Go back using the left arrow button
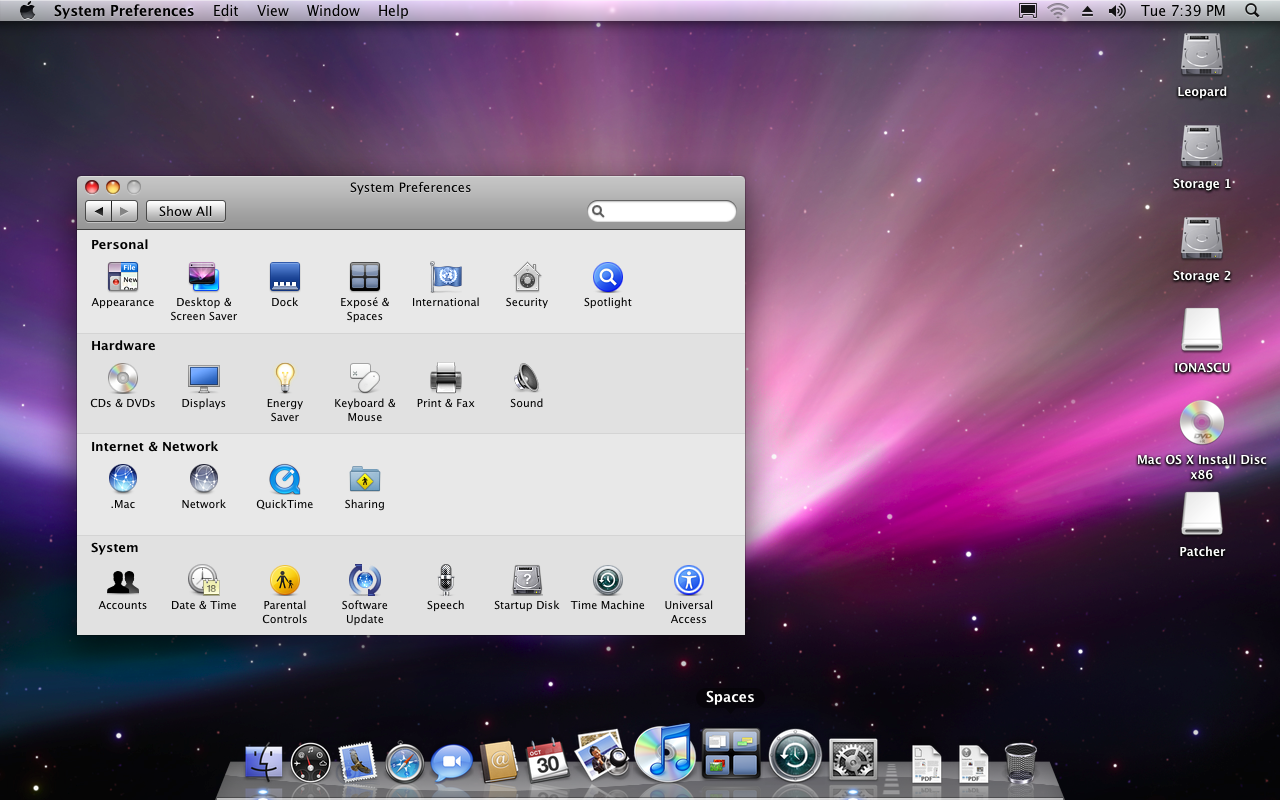 point(98,211)
